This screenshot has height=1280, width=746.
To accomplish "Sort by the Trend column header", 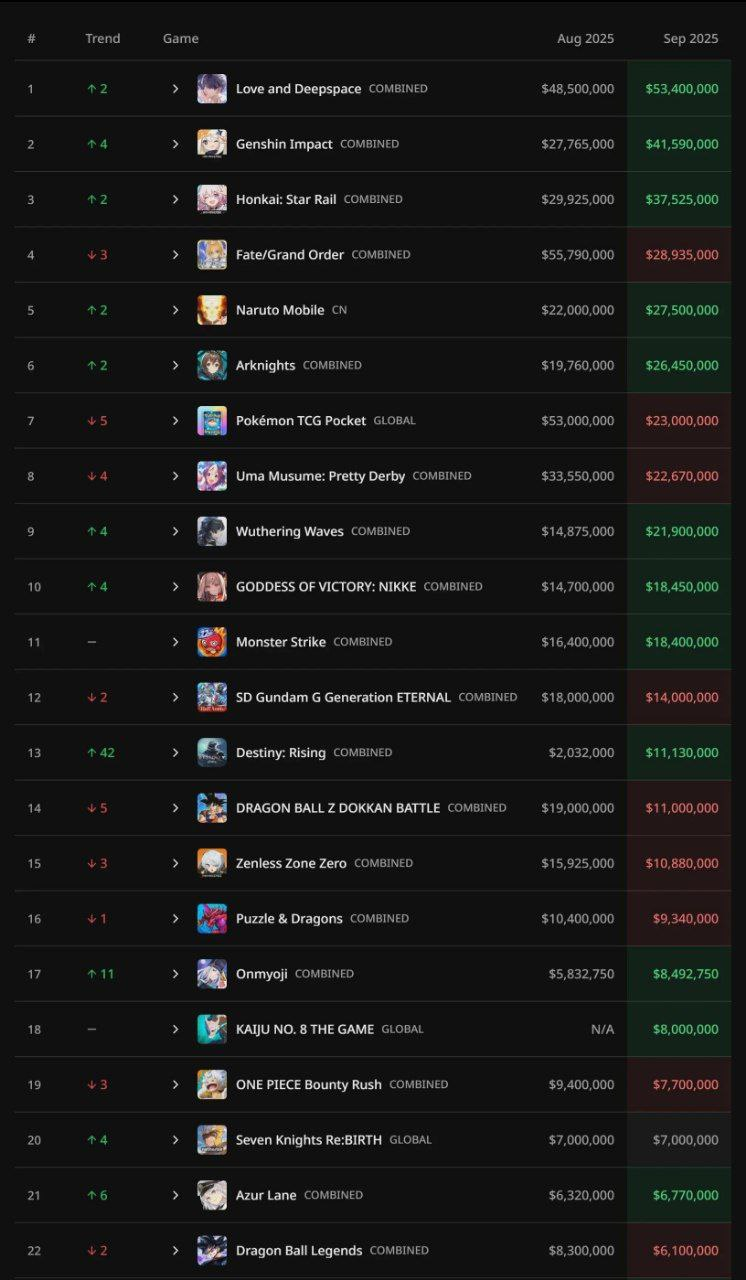I will [x=102, y=38].
